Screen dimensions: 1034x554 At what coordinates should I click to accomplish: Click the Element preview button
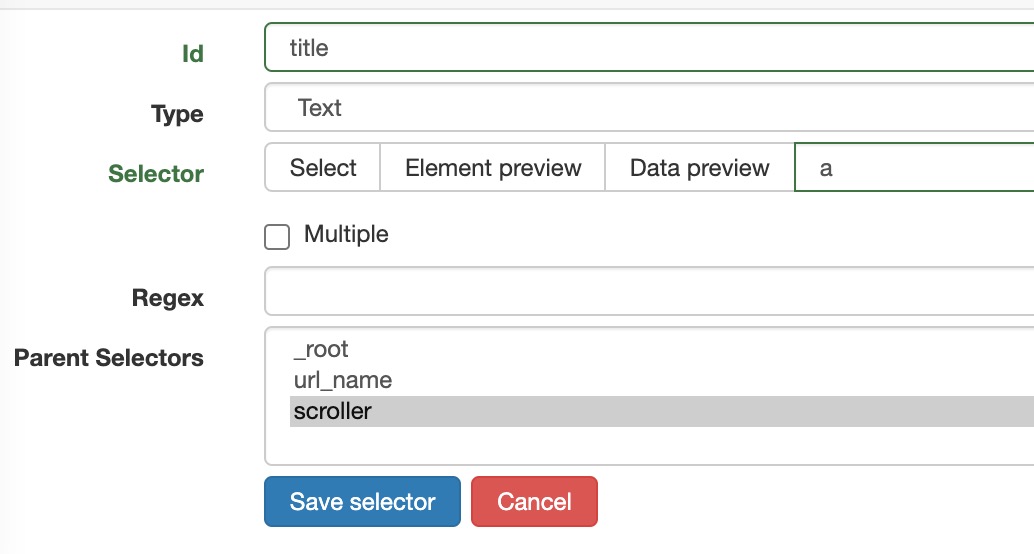click(493, 168)
